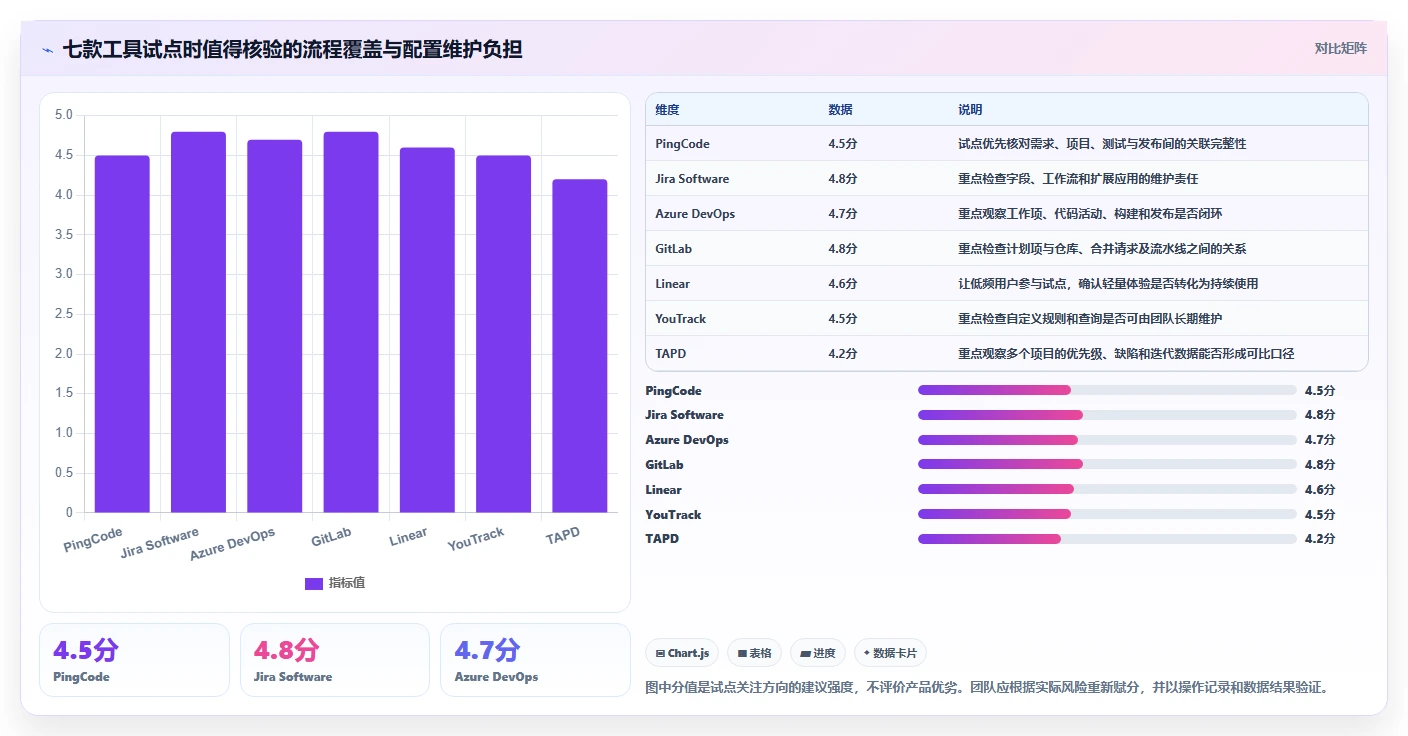Screen dimensions: 1408x736
Task: Click the YouTrack progress bar
Action: pos(1107,514)
